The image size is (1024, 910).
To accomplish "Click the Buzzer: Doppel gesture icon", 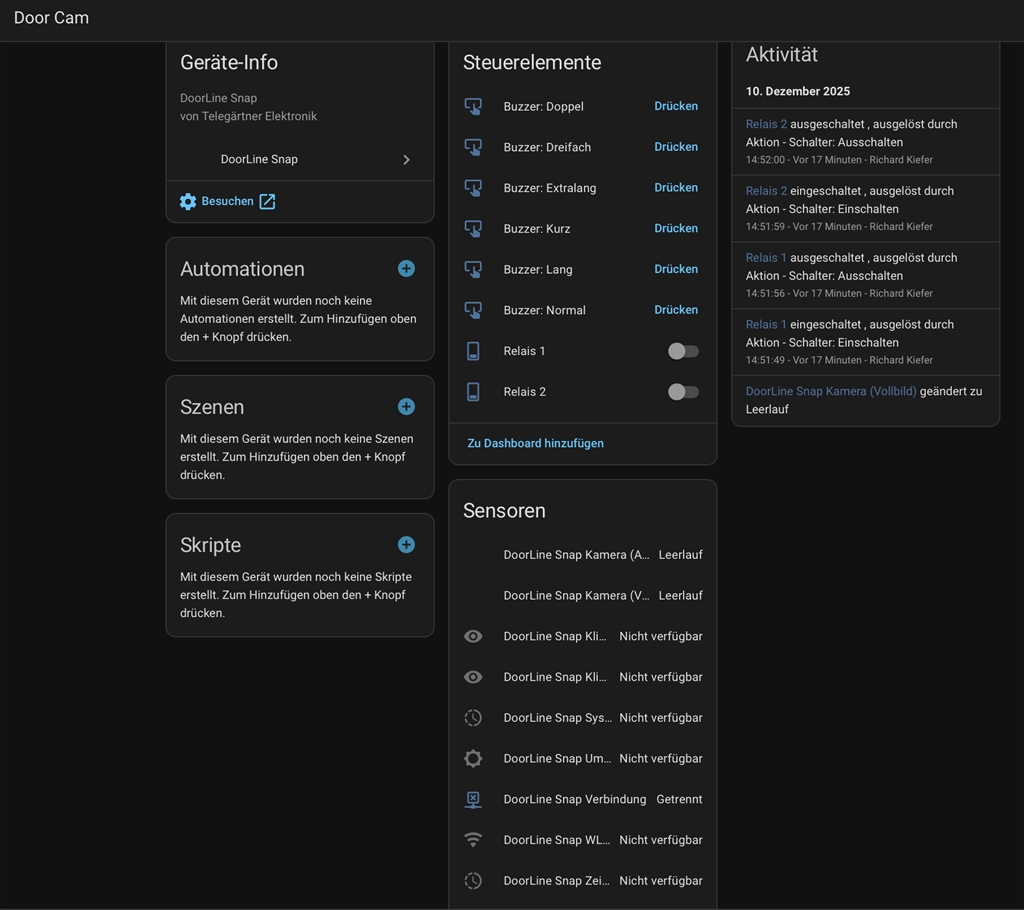I will (x=473, y=106).
